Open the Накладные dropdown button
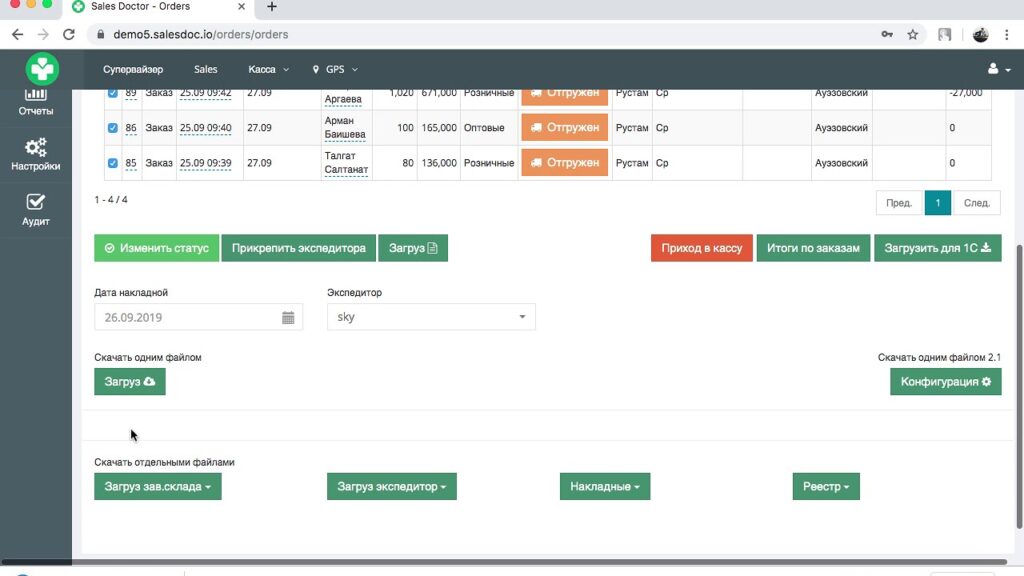The height and width of the screenshot is (576, 1024). (604, 487)
